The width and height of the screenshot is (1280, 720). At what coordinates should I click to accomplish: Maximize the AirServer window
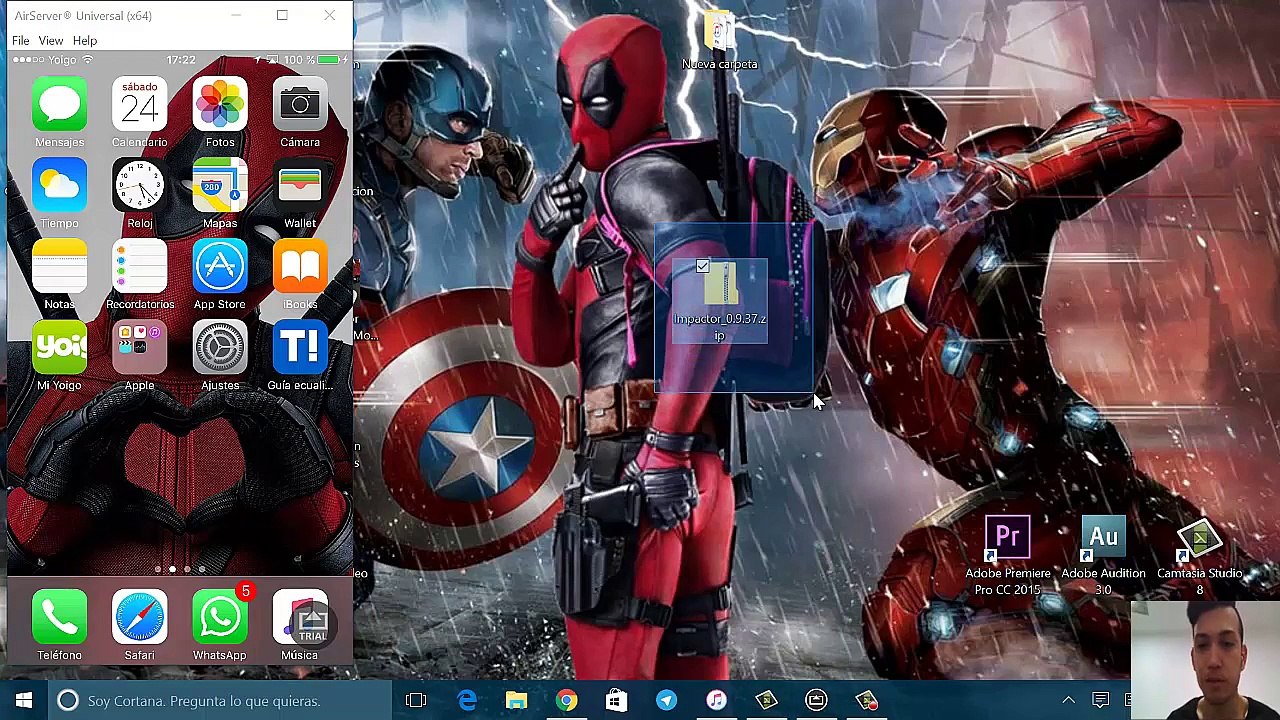282,15
